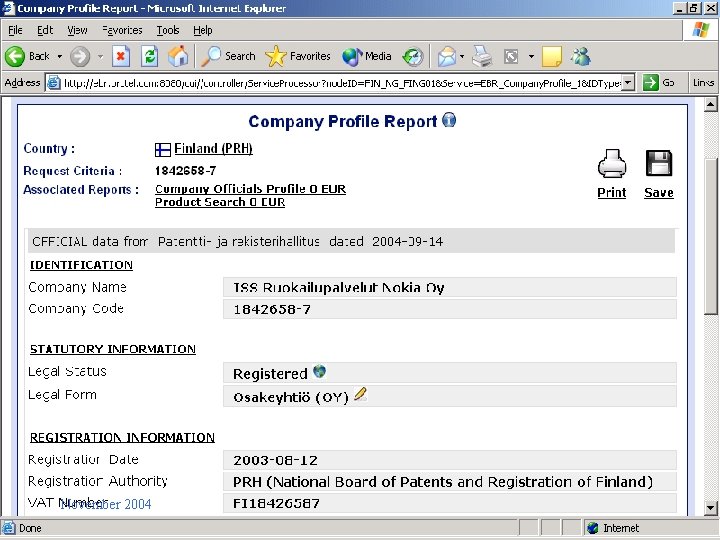Click the Windows logo throbber
The width and height of the screenshot is (720, 540).
(701, 30)
